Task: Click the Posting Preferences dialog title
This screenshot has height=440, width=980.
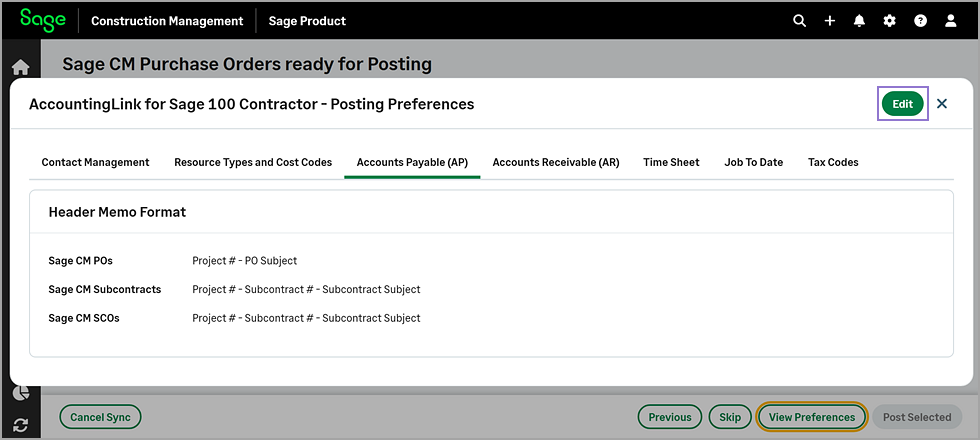Action: pyautogui.click(x=251, y=104)
